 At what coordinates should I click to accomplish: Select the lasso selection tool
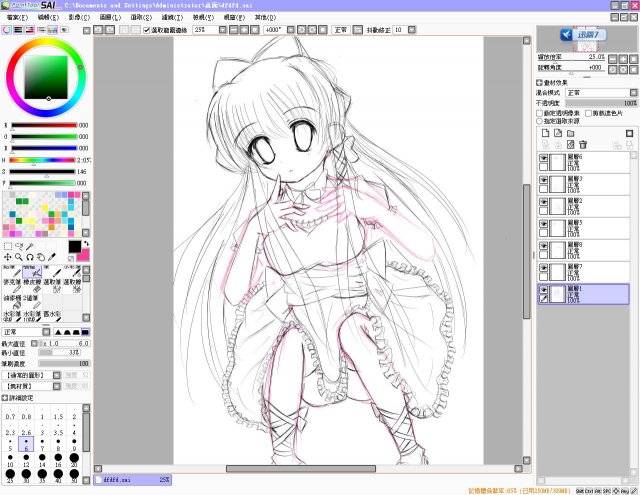coord(19,246)
